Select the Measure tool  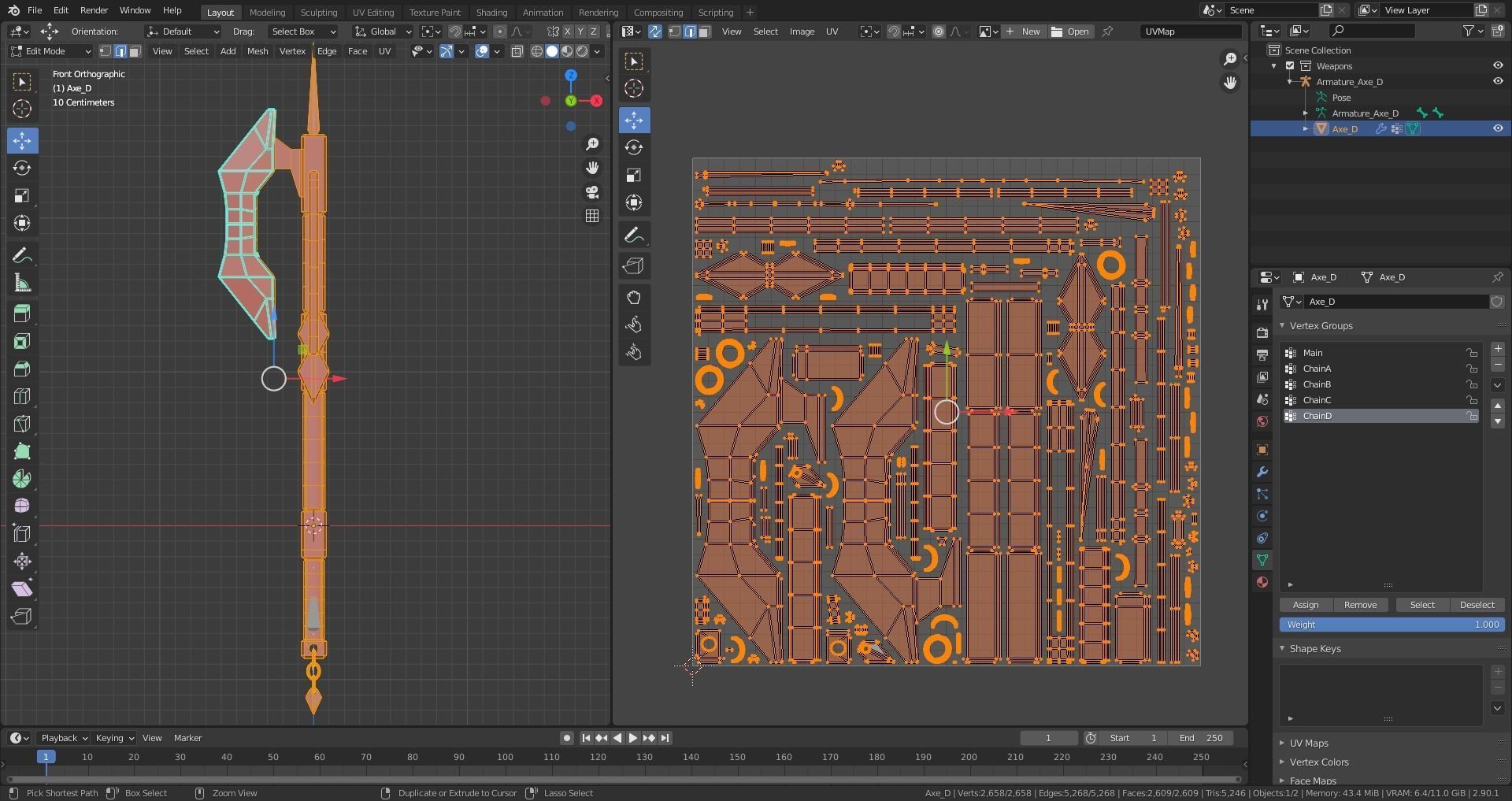22,284
